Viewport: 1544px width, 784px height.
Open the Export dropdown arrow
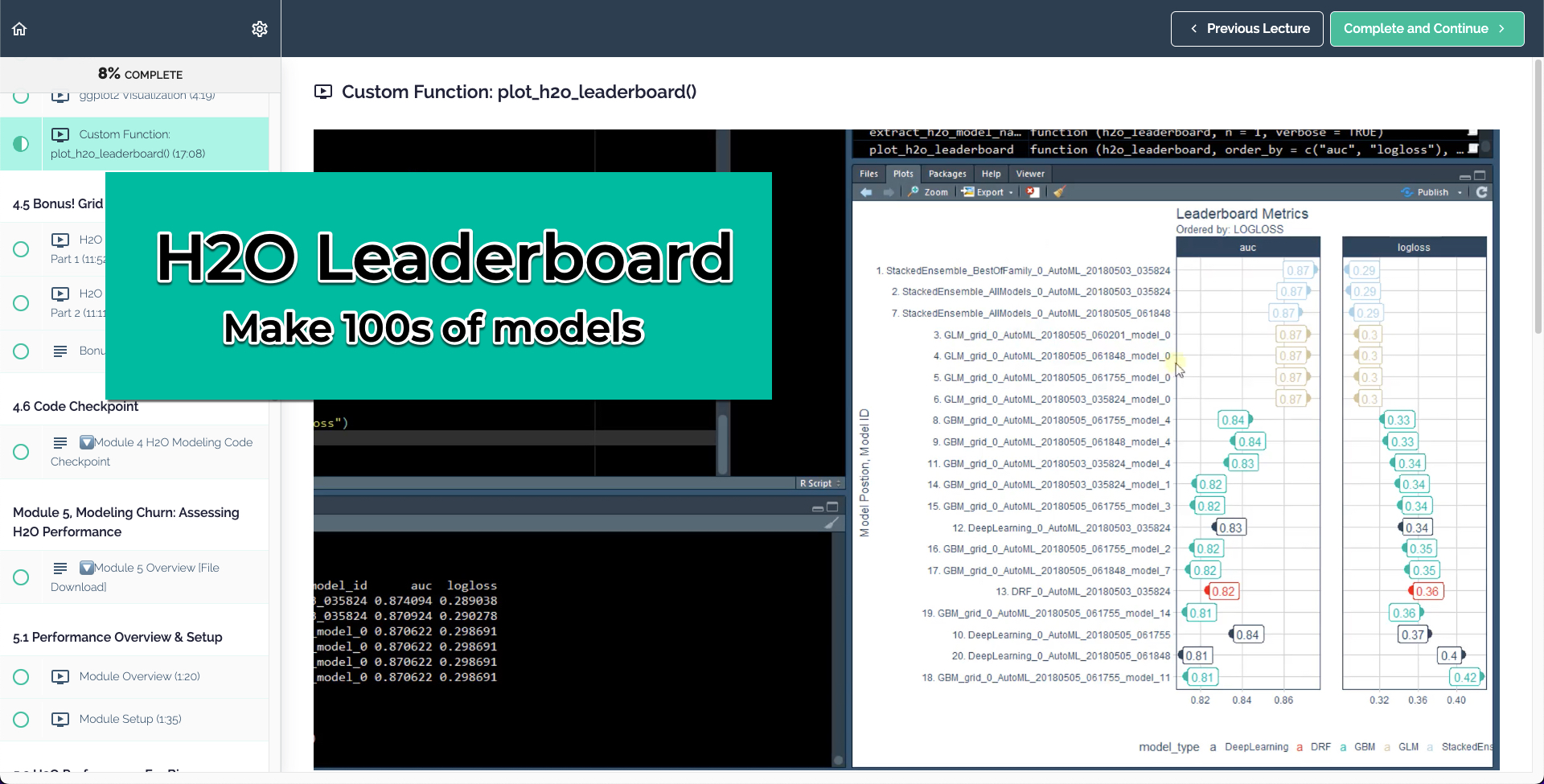coord(1011,193)
